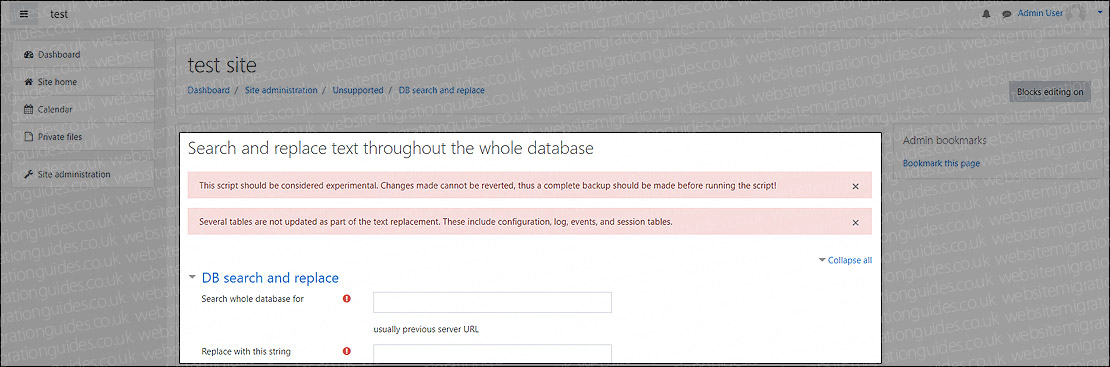Click the Private files document icon
This screenshot has width=1110, height=367.
pos(29,137)
